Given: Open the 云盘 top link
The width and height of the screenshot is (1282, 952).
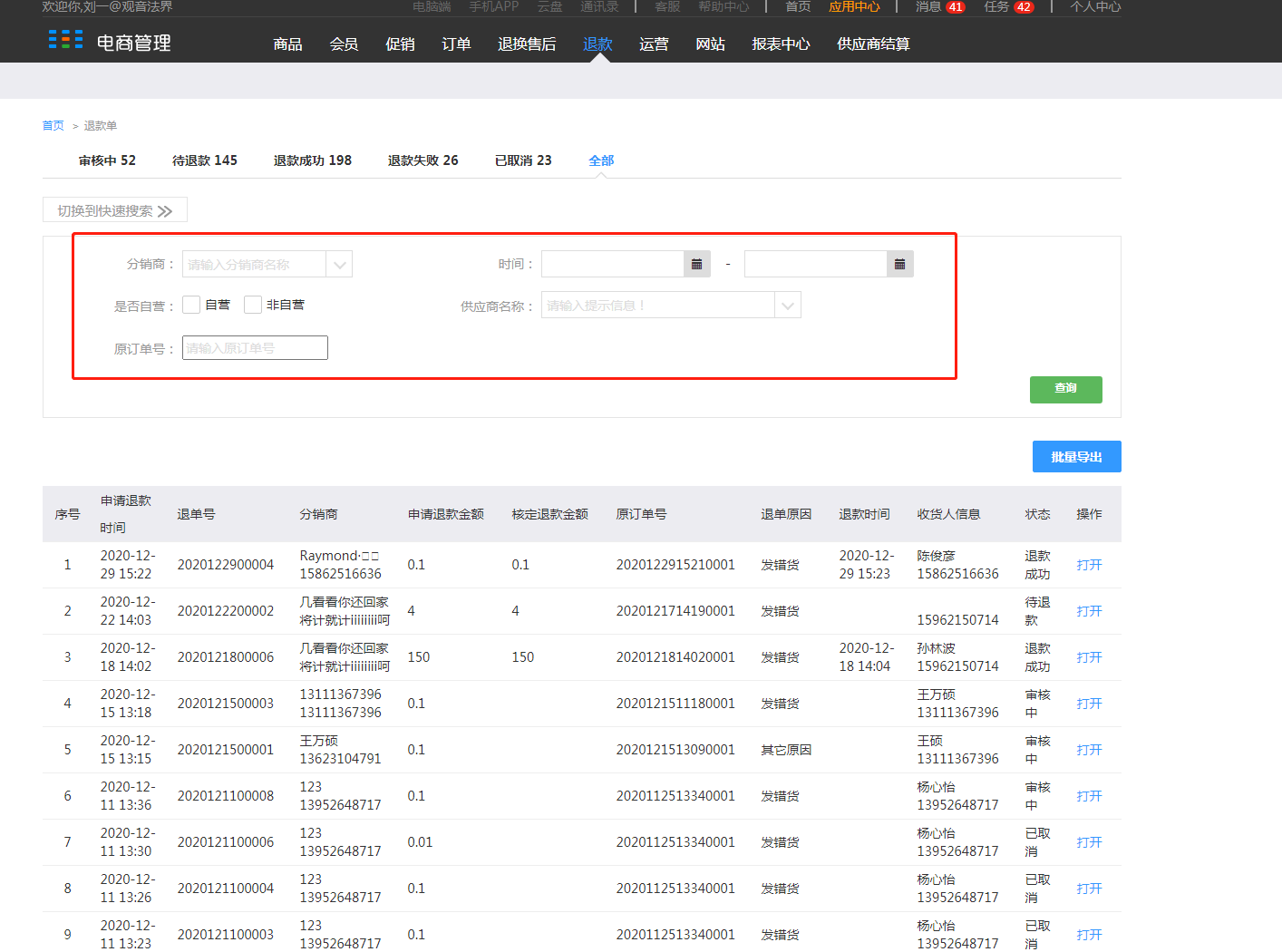Looking at the screenshot, I should tap(549, 6).
